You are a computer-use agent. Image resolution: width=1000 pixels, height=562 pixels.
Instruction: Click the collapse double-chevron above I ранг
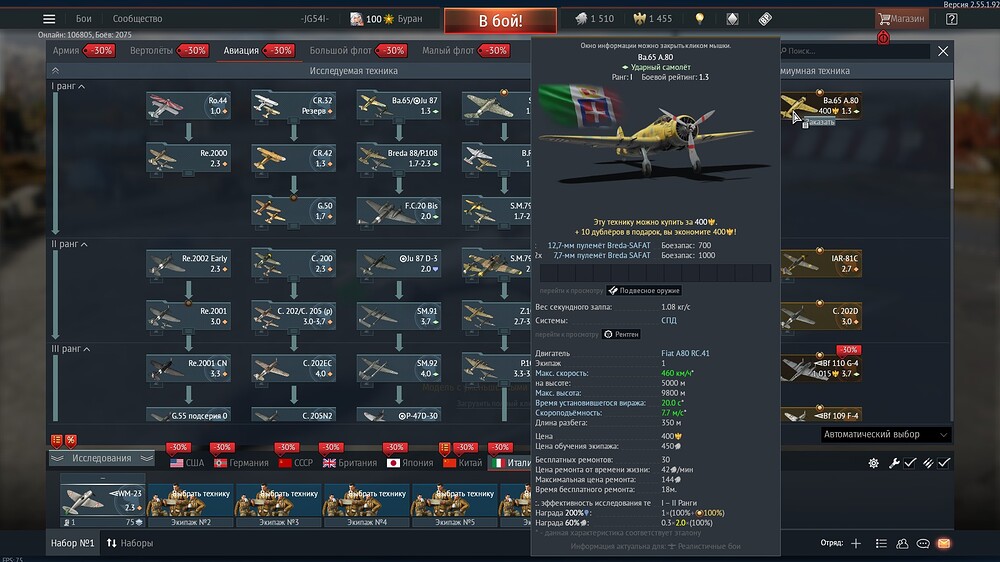tap(55, 71)
